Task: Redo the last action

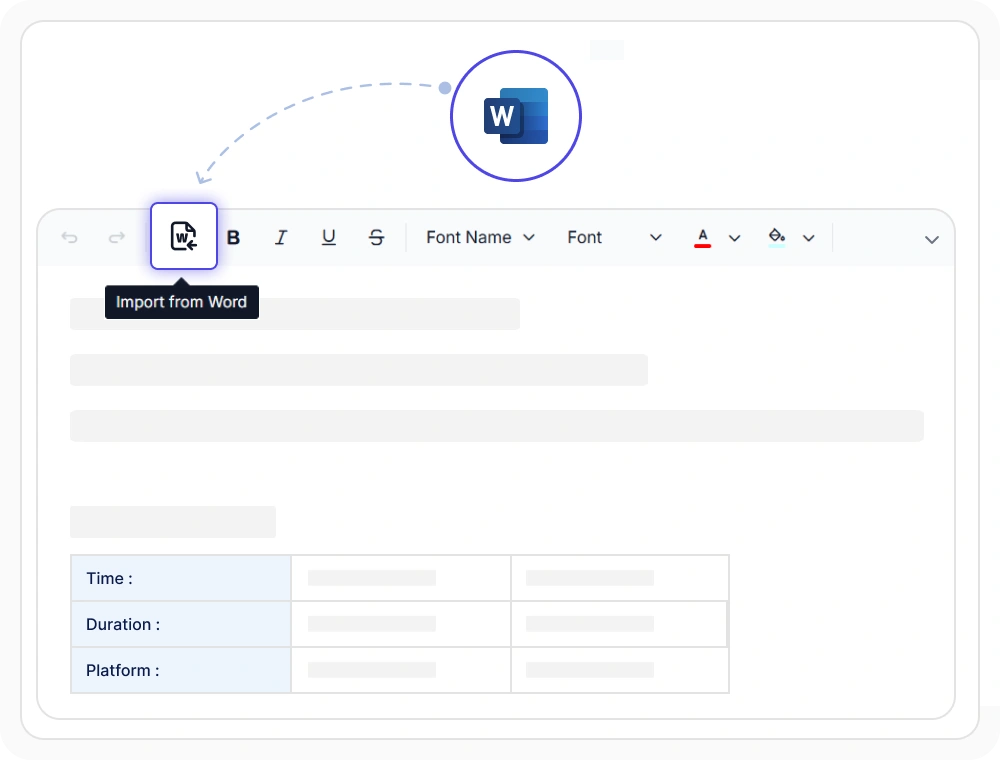Action: (x=117, y=238)
